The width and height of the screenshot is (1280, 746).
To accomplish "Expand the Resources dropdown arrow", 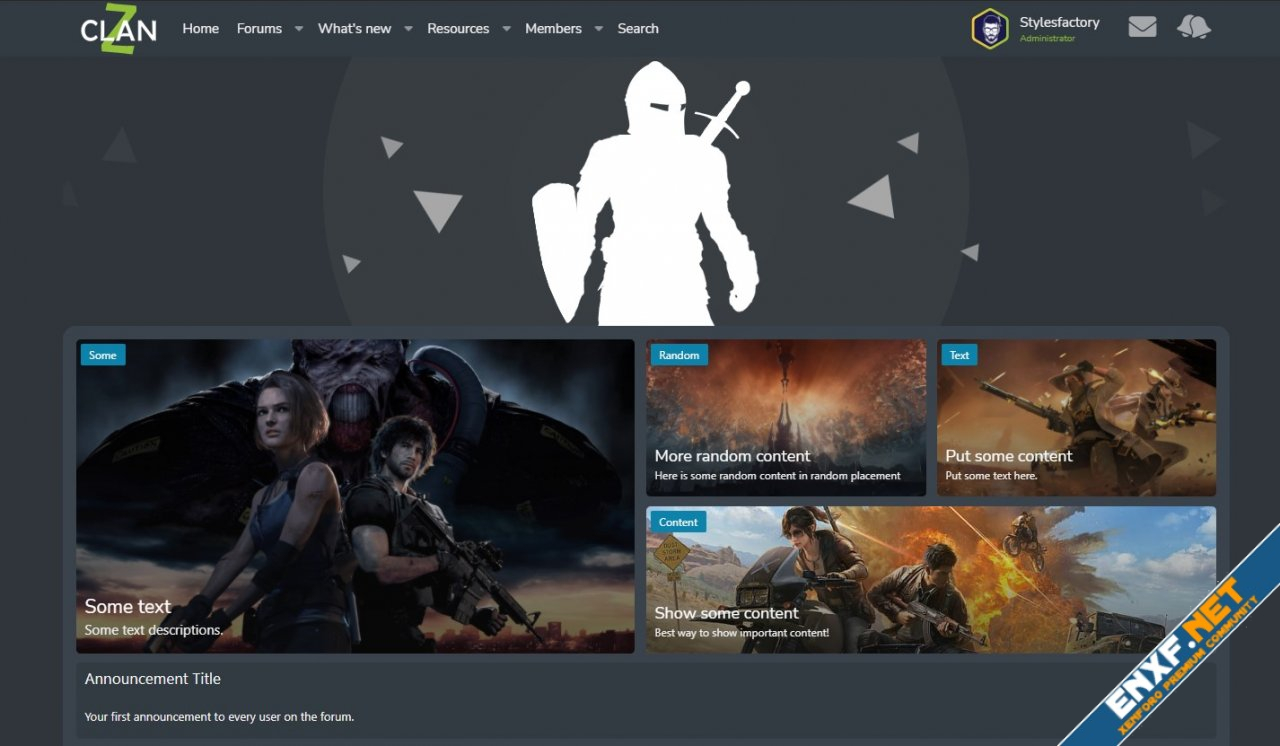I will (x=506, y=29).
